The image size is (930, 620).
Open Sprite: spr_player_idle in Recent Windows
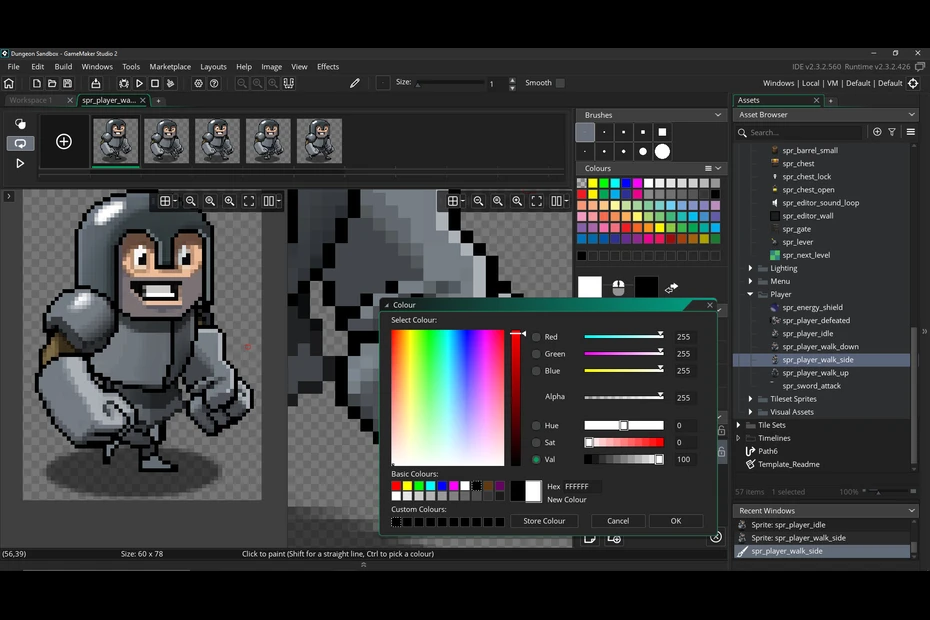pos(788,524)
